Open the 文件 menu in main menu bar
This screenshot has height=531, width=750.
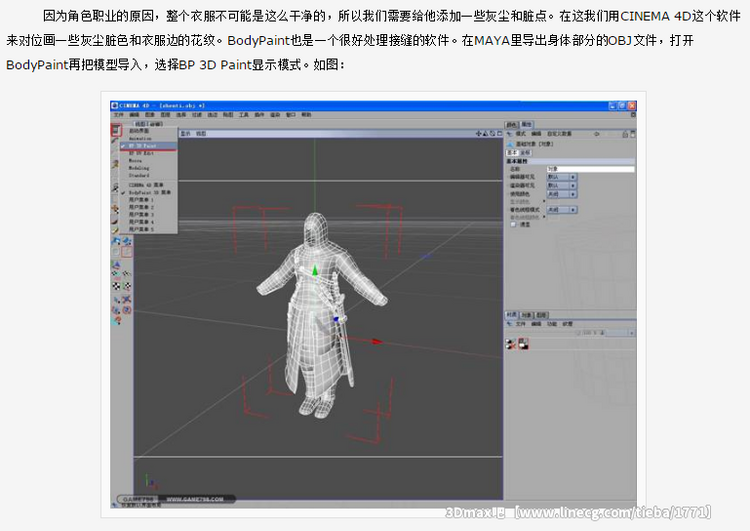coord(119,115)
